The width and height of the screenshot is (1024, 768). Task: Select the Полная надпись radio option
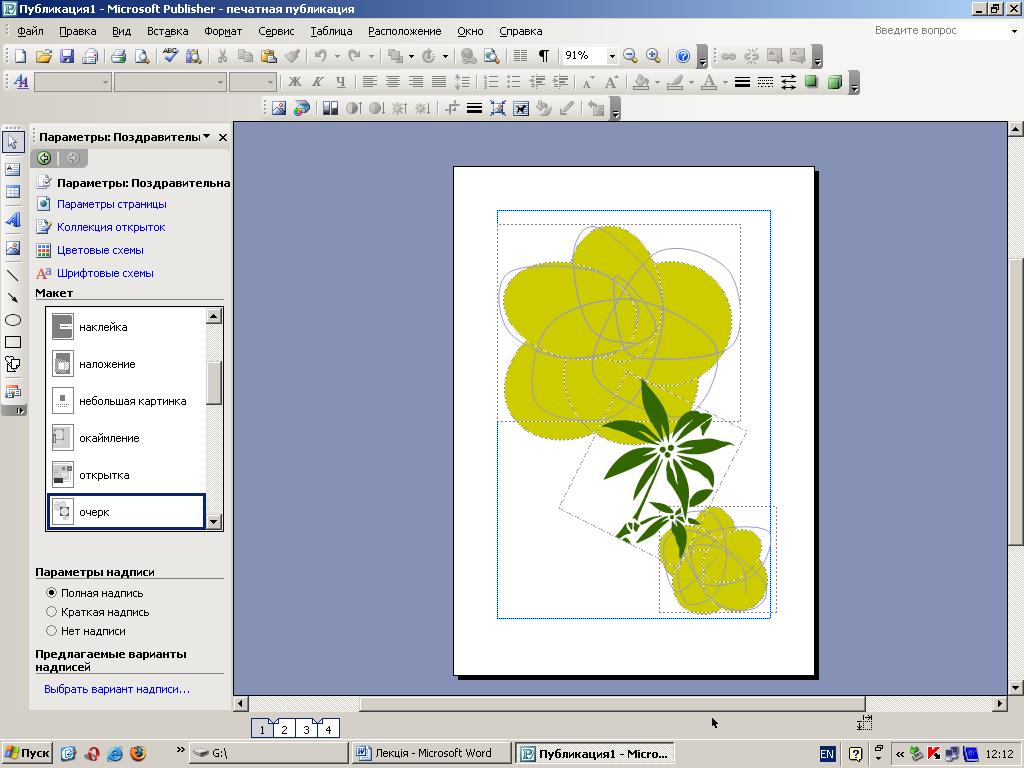click(52, 593)
